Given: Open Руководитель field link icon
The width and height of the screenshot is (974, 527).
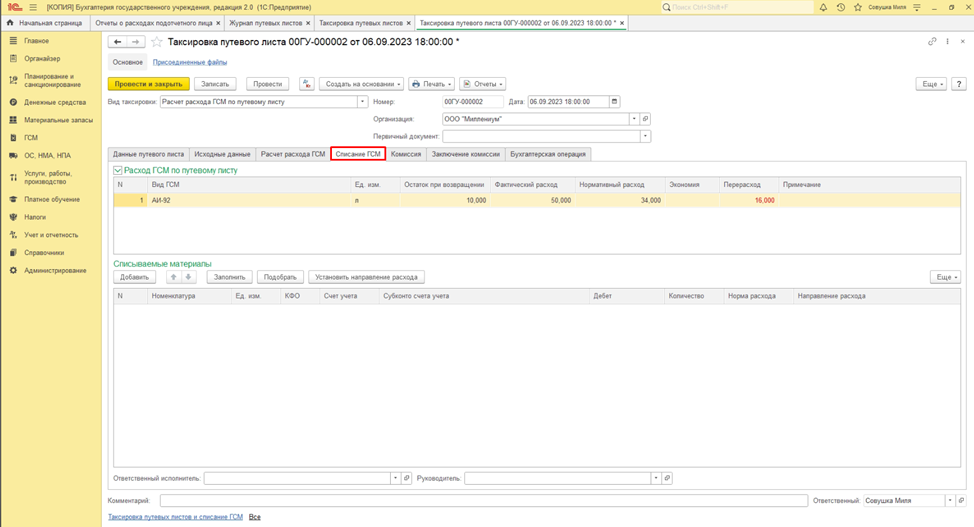Looking at the screenshot, I should (x=667, y=478).
